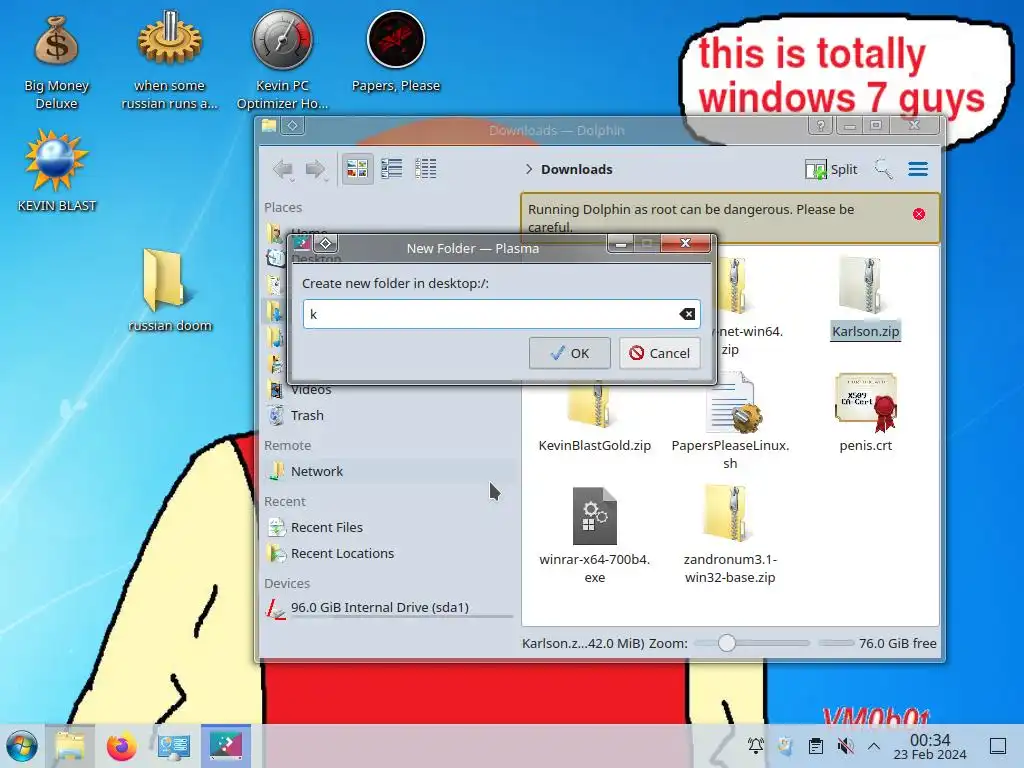This screenshot has width=1024, height=768.
Task: Click the show desktop button
Action: tap(998, 745)
